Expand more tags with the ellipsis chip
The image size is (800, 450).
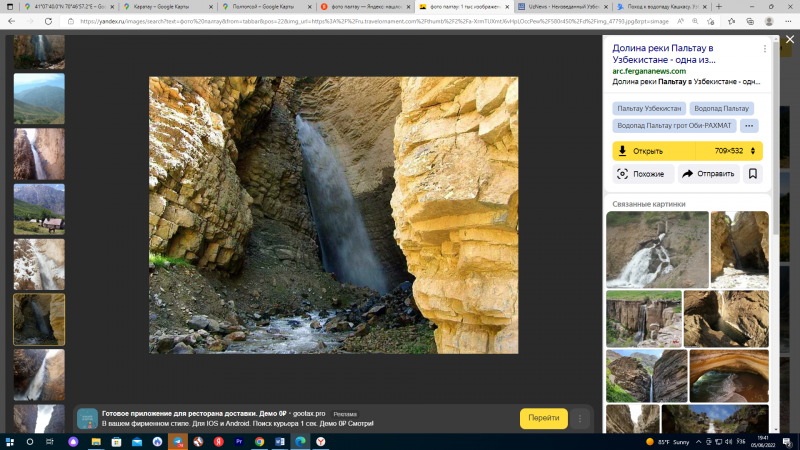(749, 126)
